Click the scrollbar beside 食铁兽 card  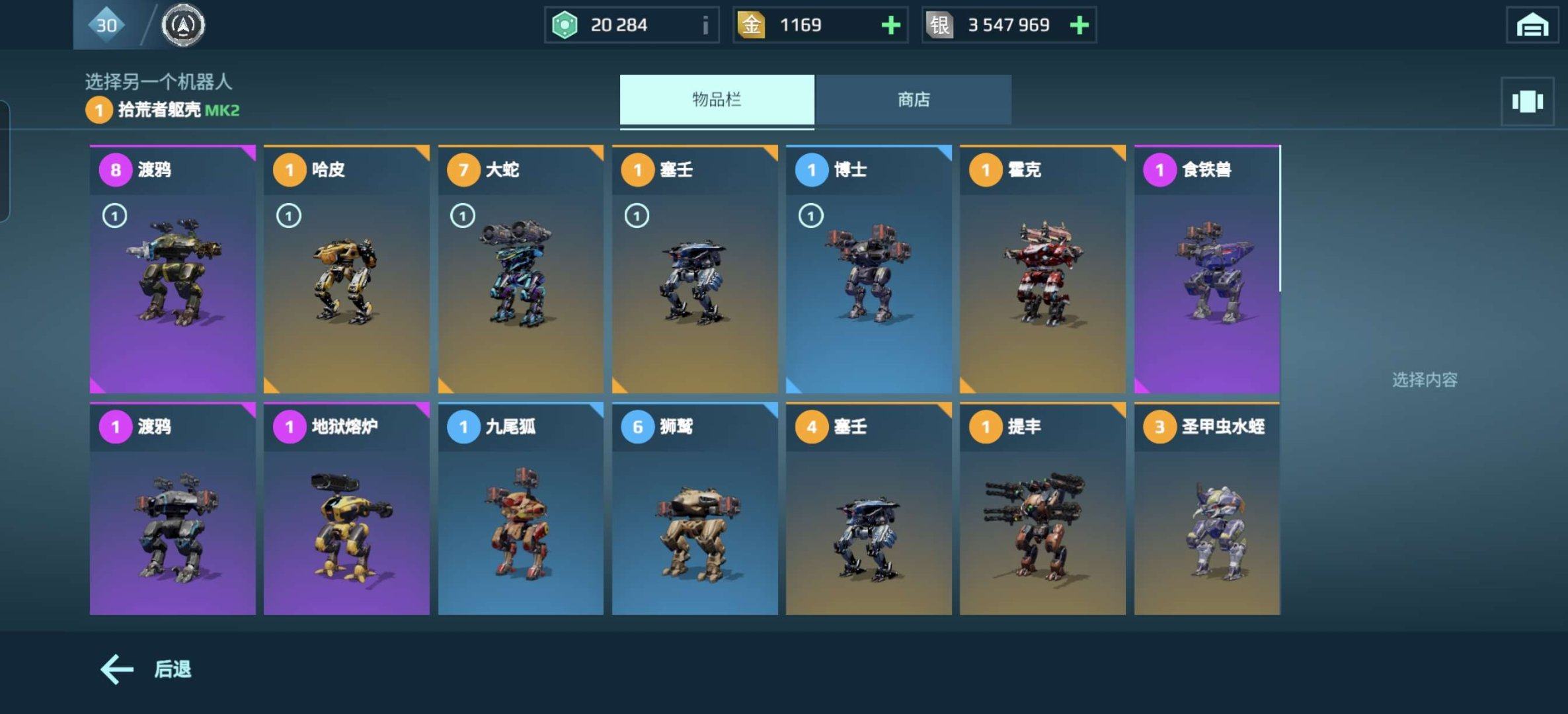(x=1280, y=218)
